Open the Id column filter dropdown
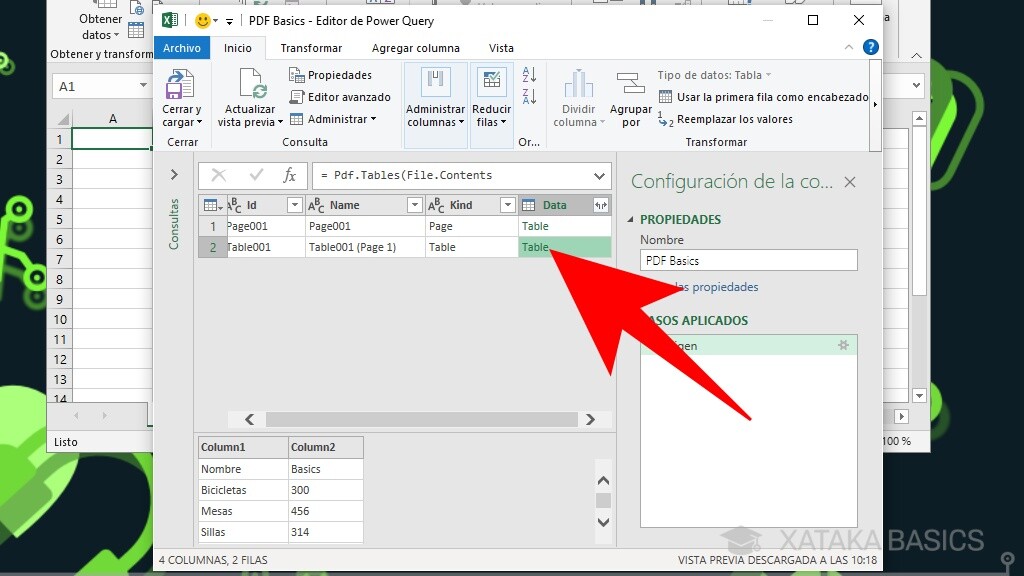 point(295,205)
